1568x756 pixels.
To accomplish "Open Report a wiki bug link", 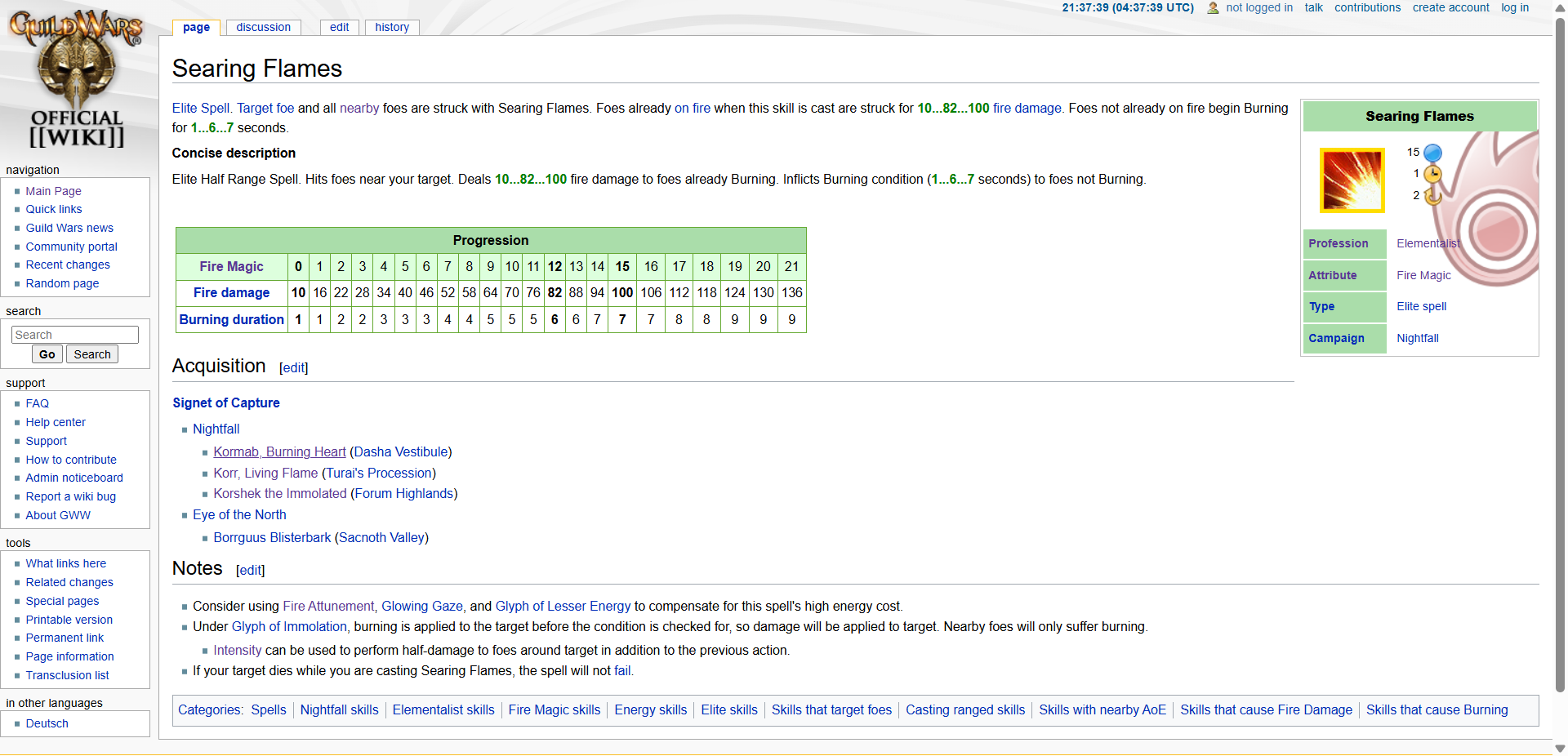I will 70,496.
